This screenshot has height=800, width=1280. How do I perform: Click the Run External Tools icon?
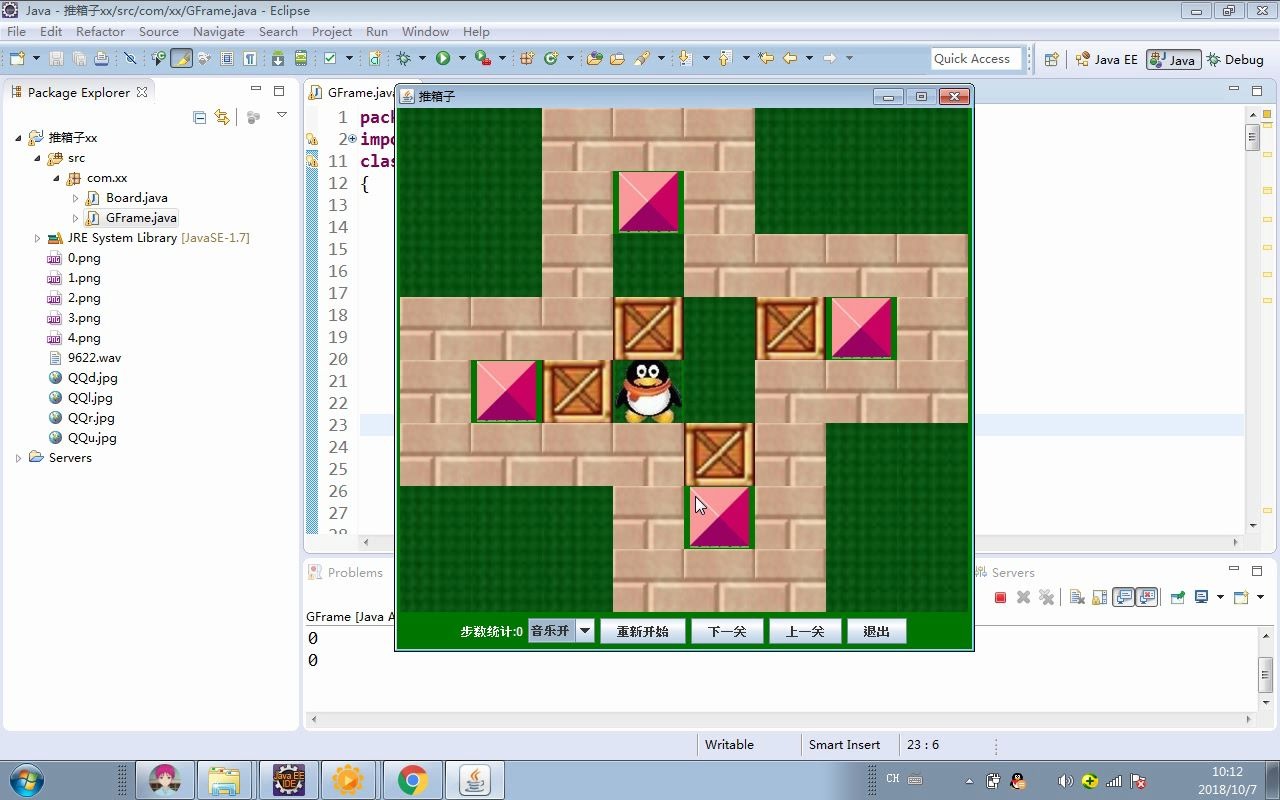point(482,58)
